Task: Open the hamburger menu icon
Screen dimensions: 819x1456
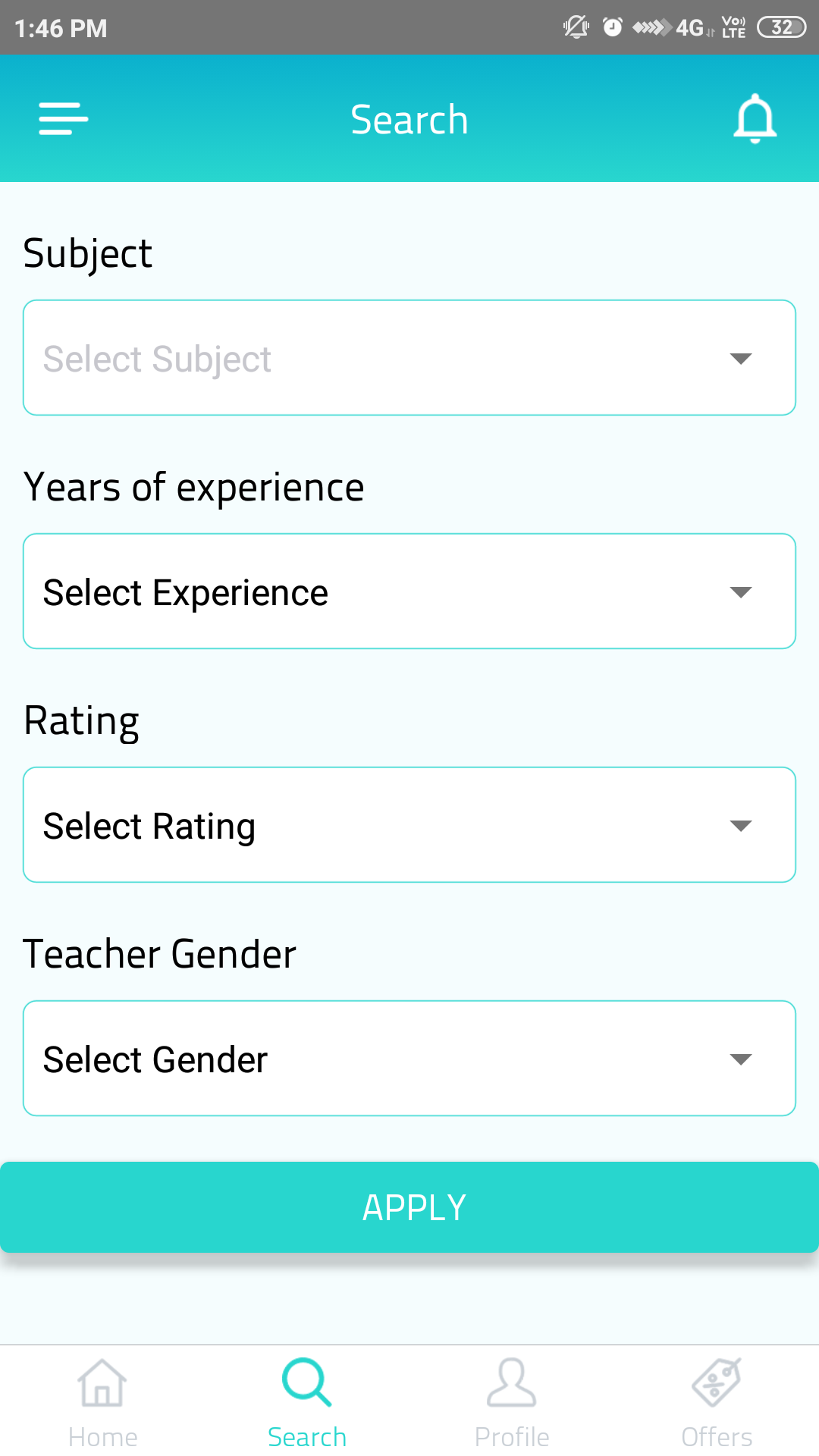Action: pos(64,119)
